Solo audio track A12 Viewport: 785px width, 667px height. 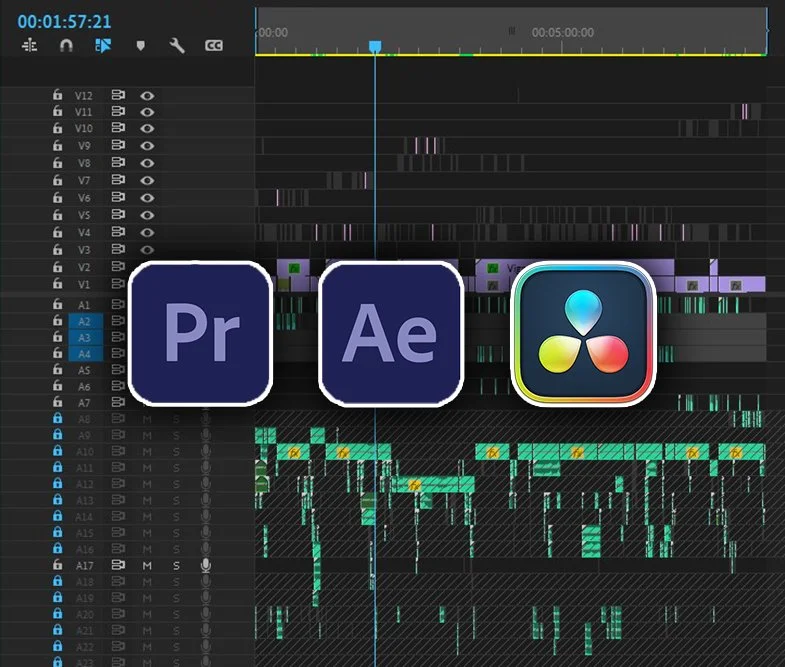click(x=176, y=484)
